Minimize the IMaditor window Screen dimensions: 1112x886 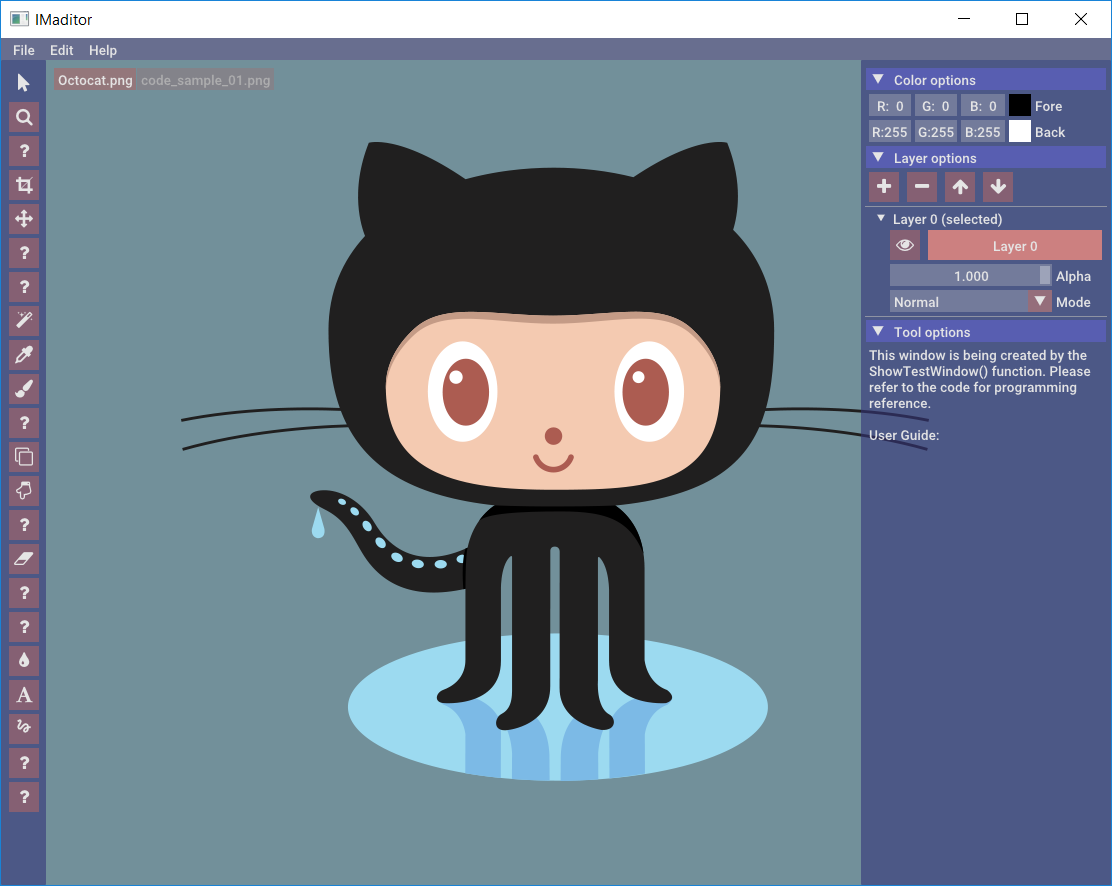(964, 19)
